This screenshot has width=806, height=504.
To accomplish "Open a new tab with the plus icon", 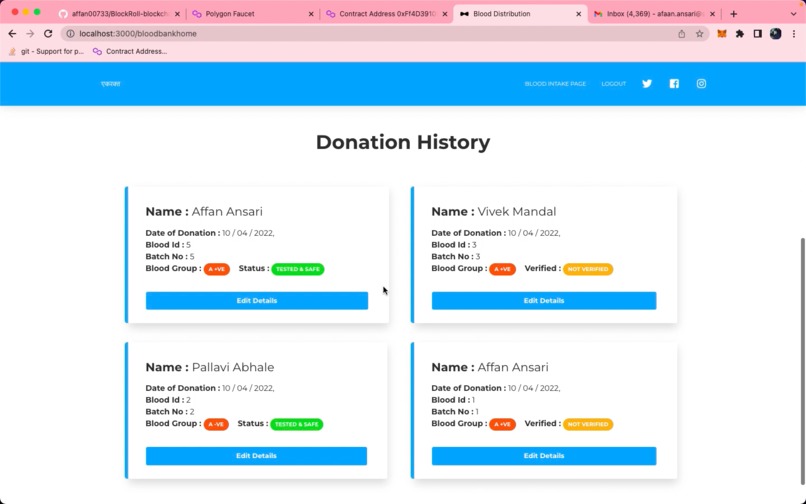I will point(734,14).
